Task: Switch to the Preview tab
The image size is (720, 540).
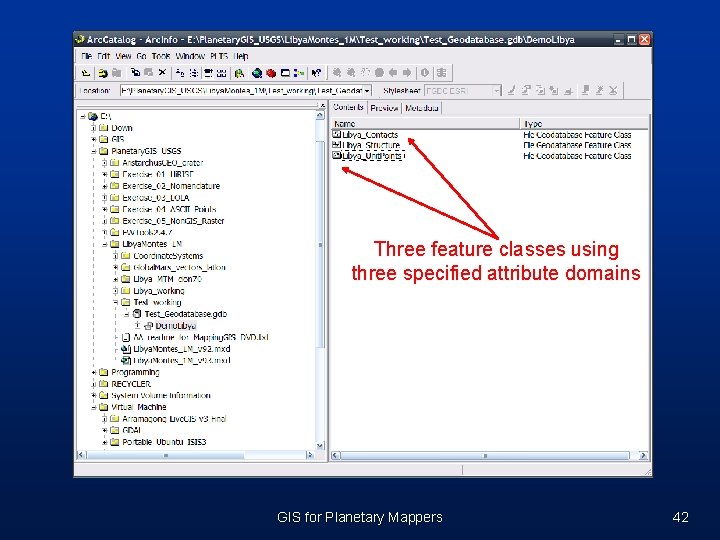Action: 384,108
